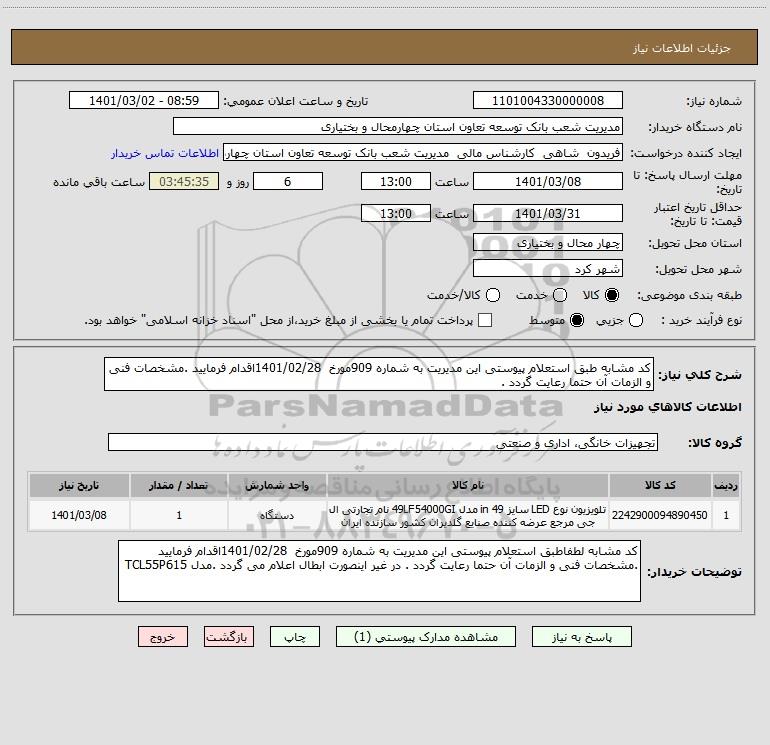The height and width of the screenshot is (745, 770).
Task: Click the product name cell for LED television
Action: click(x=468, y=515)
